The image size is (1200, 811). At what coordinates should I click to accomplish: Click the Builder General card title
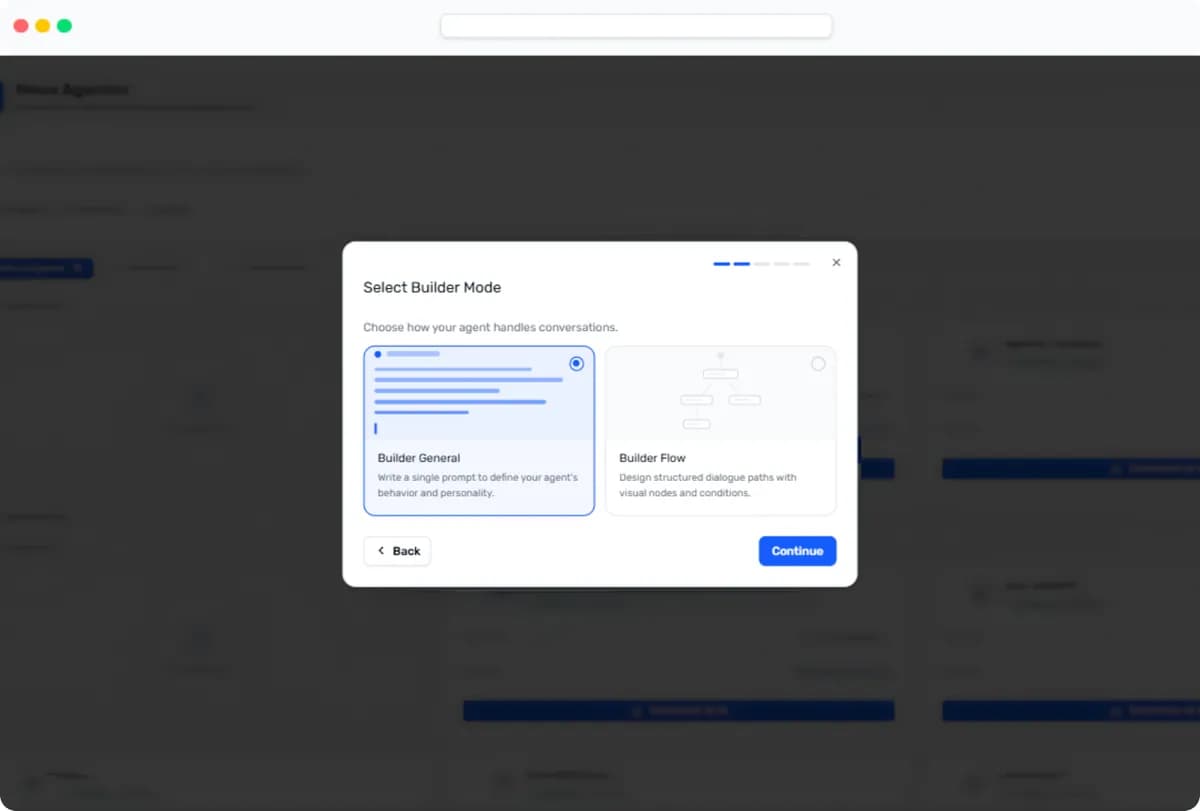(x=419, y=458)
